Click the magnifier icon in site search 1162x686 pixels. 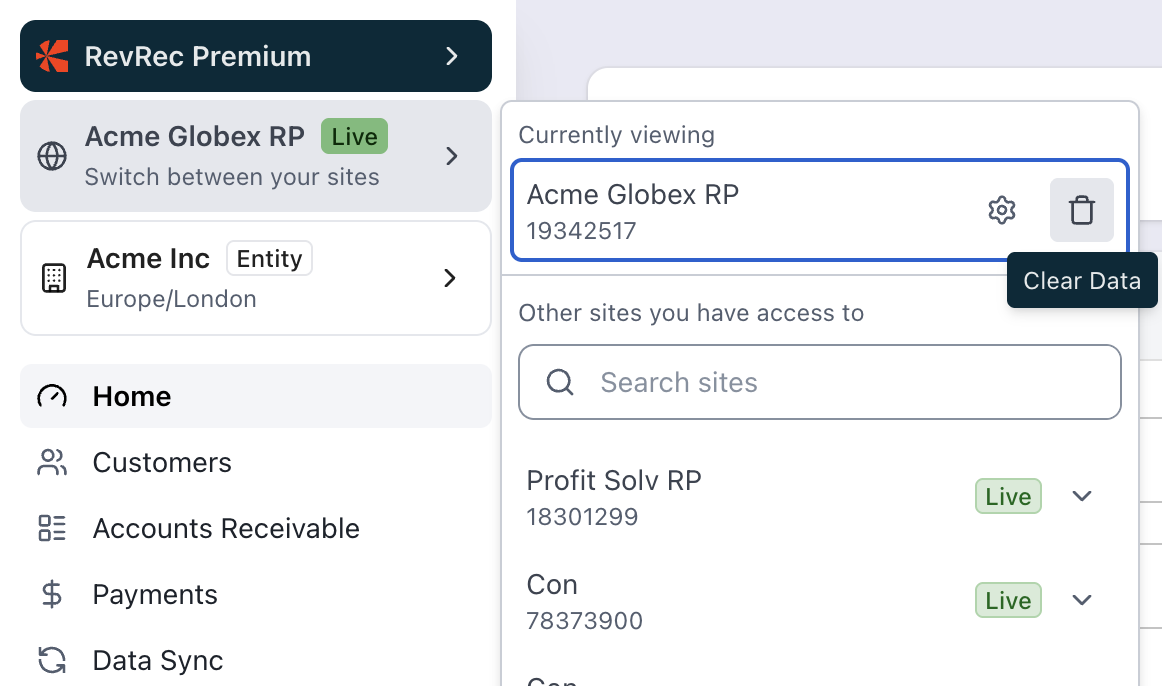coord(560,382)
